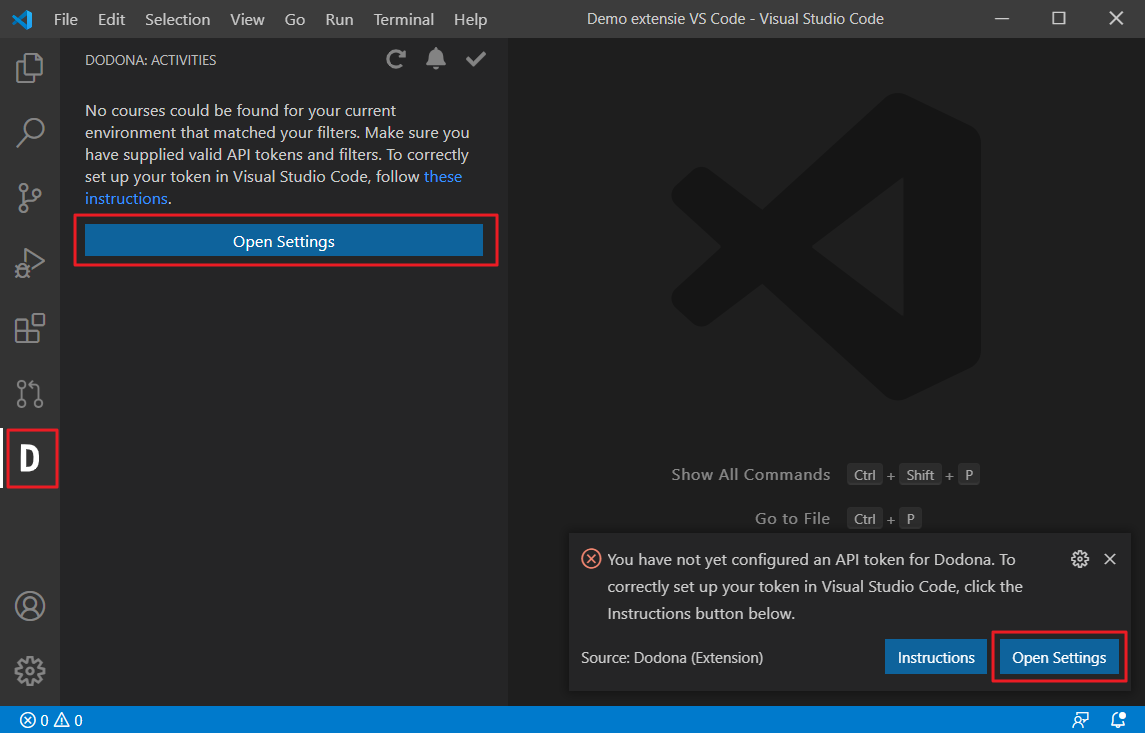
Task: Open the Accounts menu icon
Action: pos(29,606)
